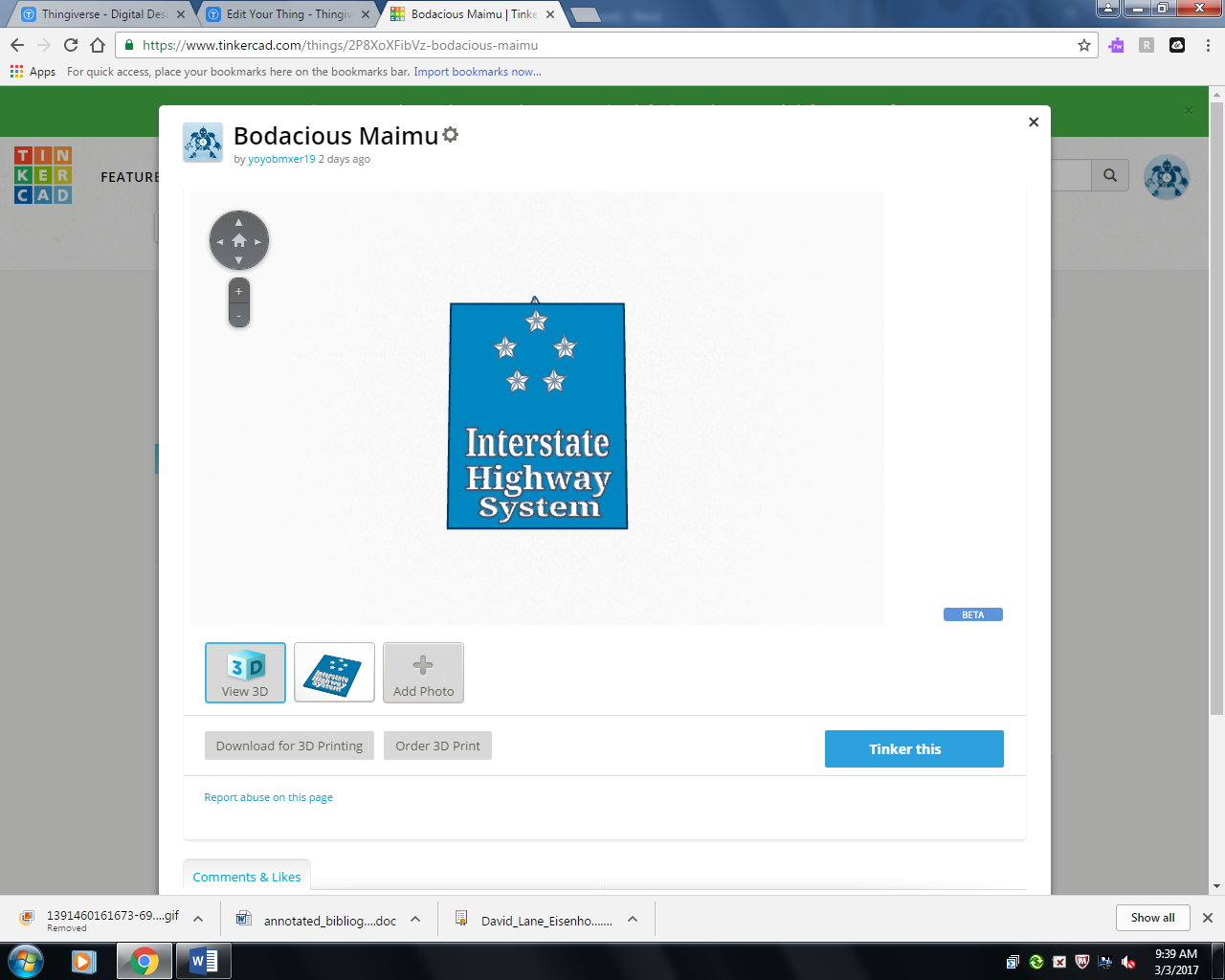
Task: Click the McAfee shield tray icon
Action: pyautogui.click(x=1082, y=962)
